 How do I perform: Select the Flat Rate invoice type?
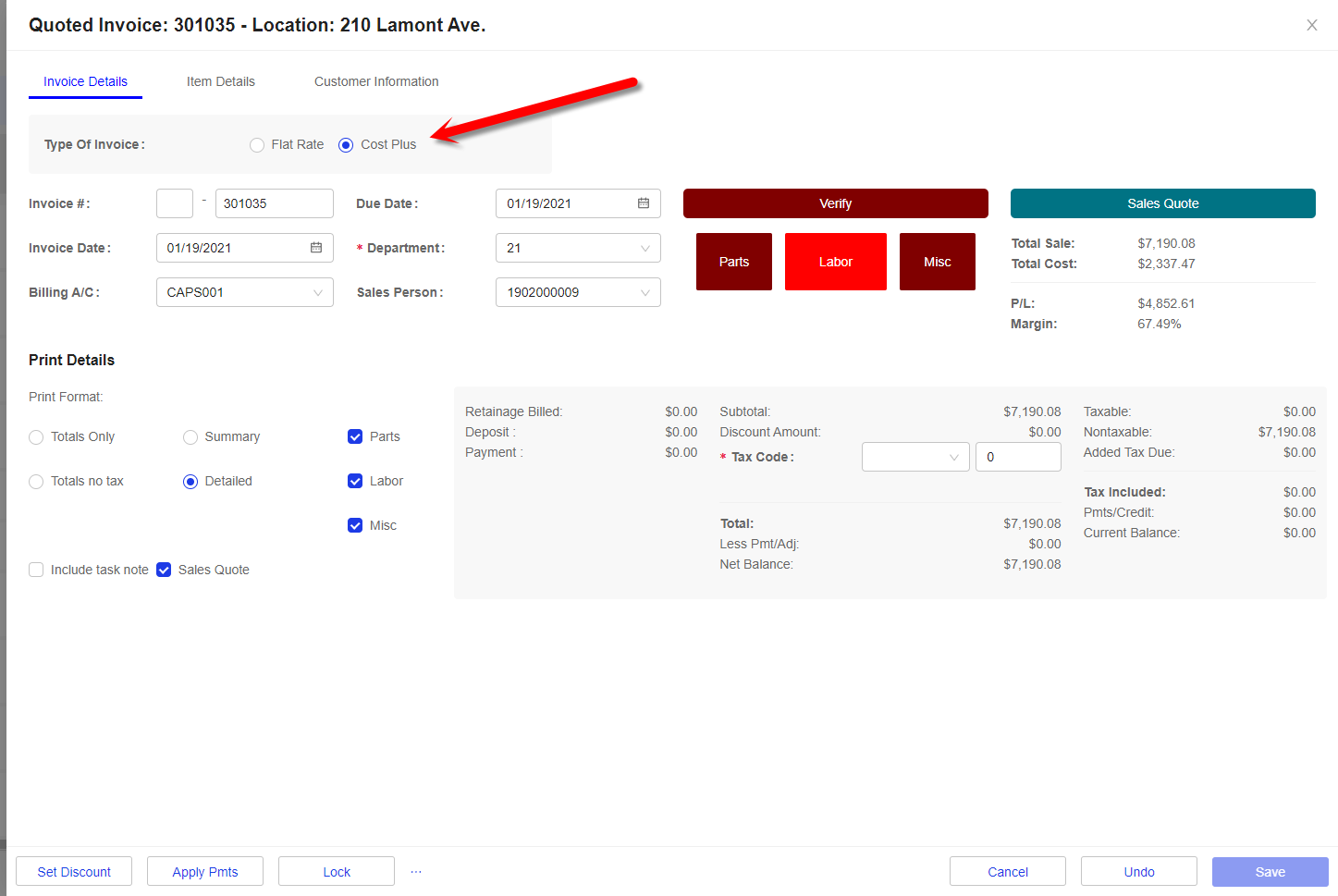coord(257,145)
